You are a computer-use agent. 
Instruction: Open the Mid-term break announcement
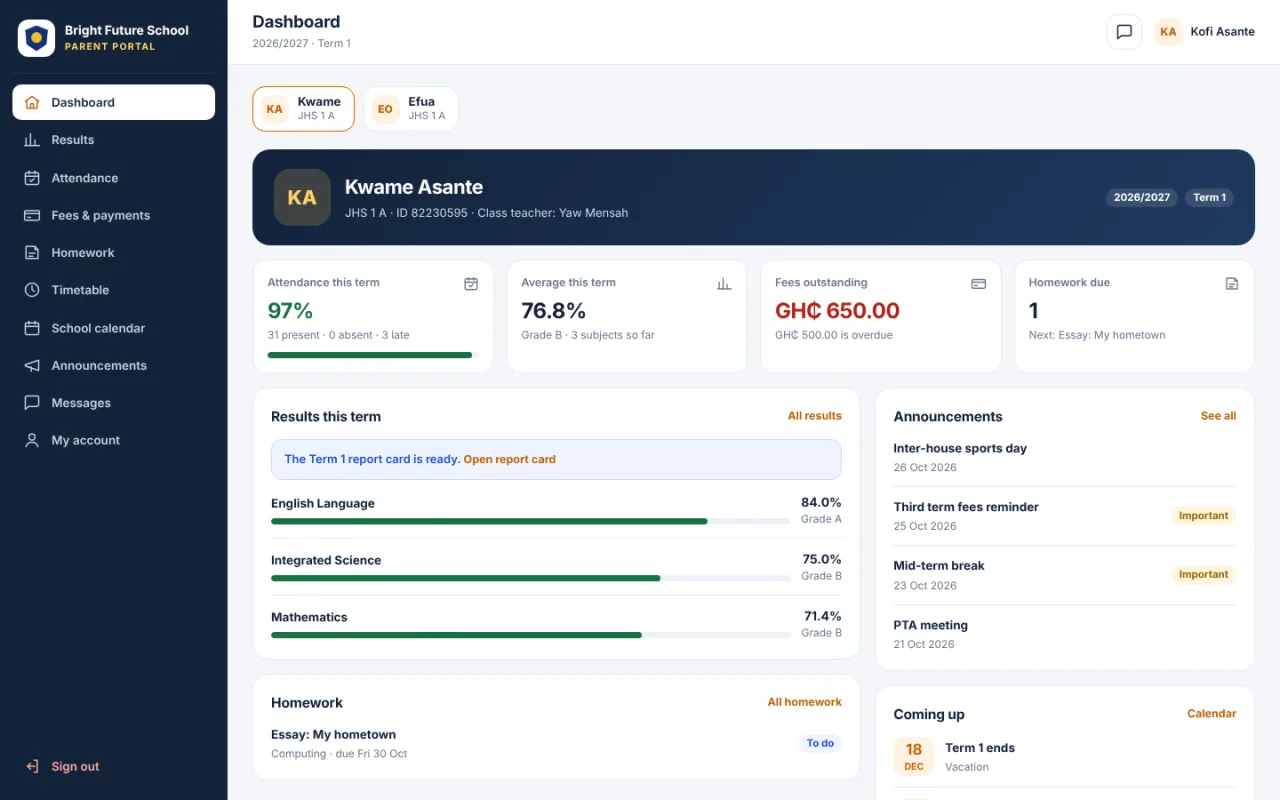(x=1064, y=575)
